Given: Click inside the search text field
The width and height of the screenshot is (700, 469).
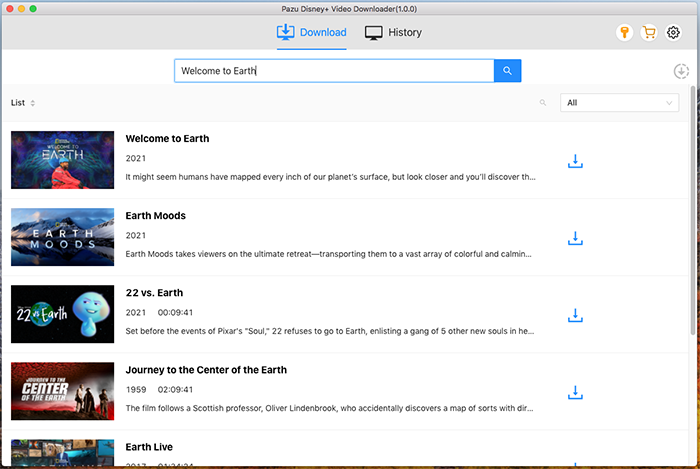Looking at the screenshot, I should pyautogui.click(x=334, y=71).
